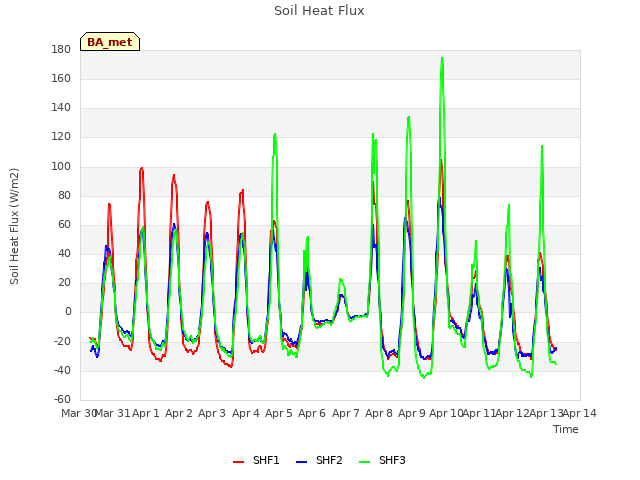
Task: Click the Apr 8 x-axis date label
Action: pos(379,413)
